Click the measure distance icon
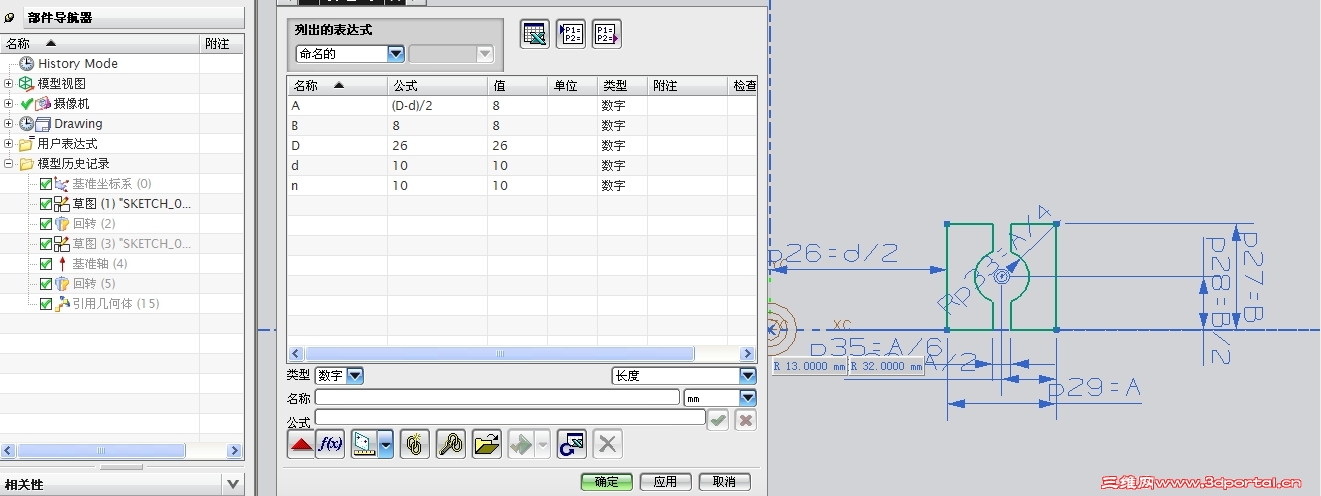This screenshot has width=1321, height=496. tap(364, 444)
